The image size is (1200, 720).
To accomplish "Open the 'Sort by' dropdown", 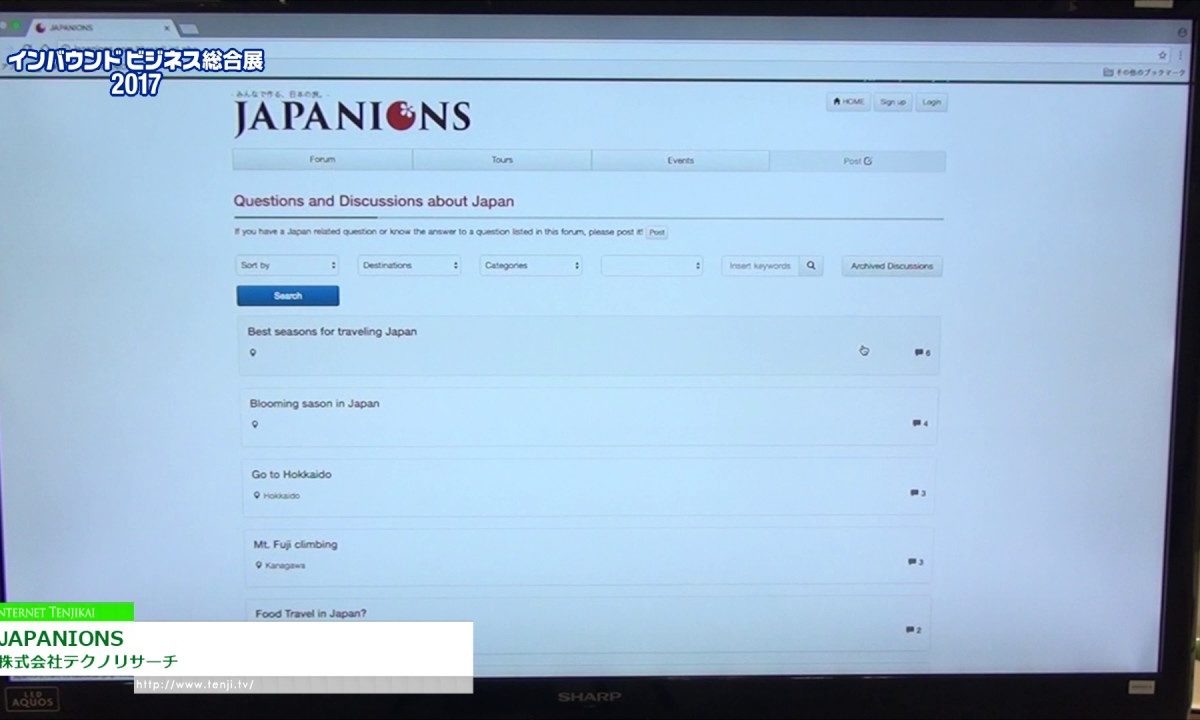I will click(287, 266).
